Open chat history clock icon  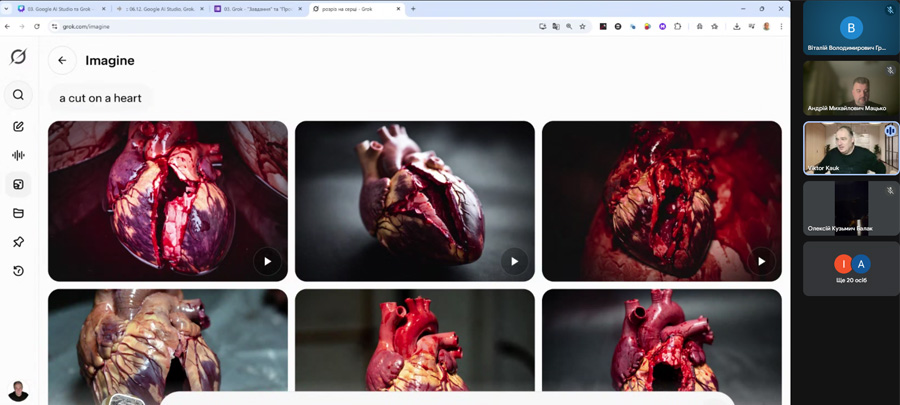point(18,271)
